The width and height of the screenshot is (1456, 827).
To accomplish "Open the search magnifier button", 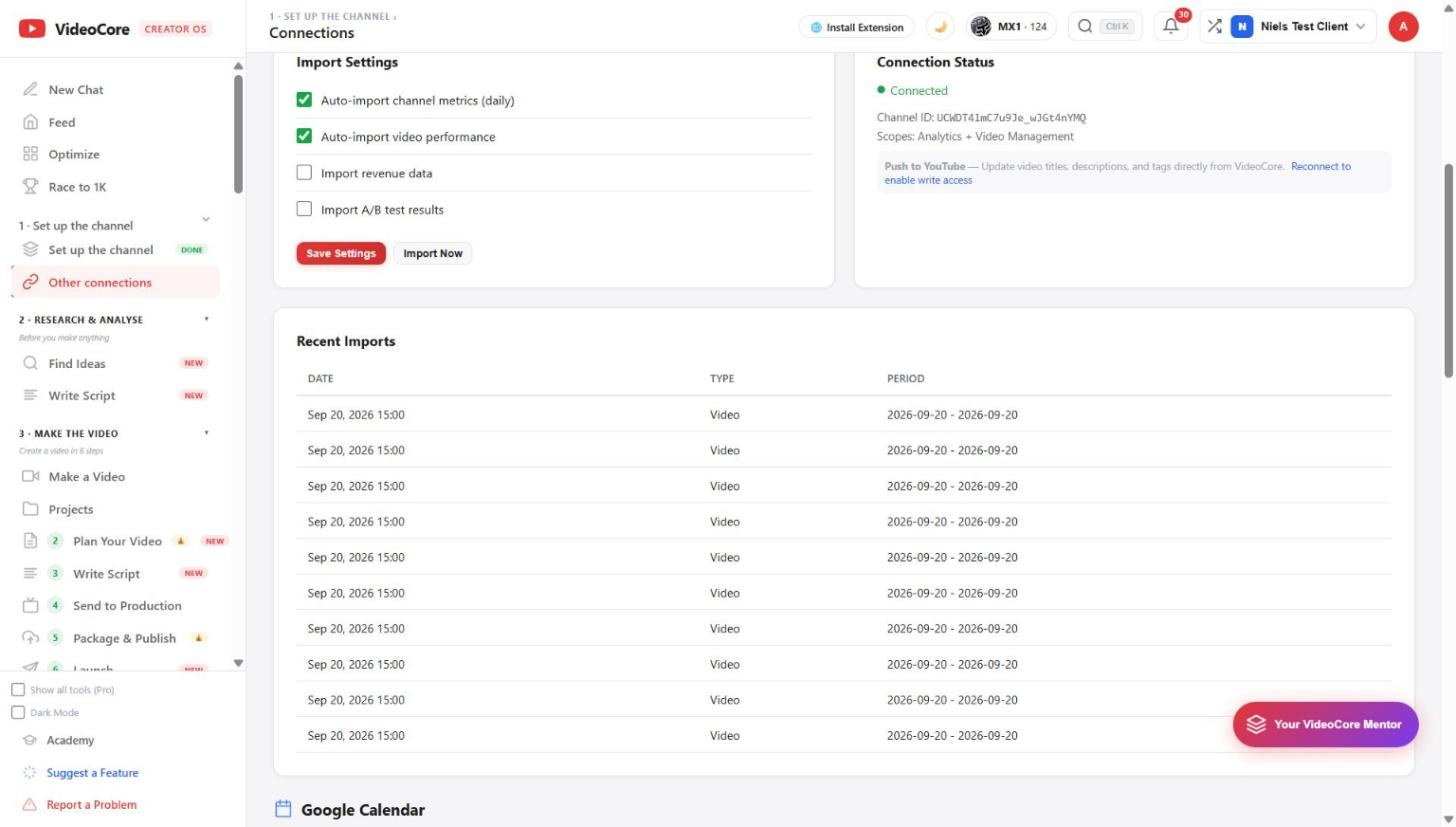I will (1105, 27).
